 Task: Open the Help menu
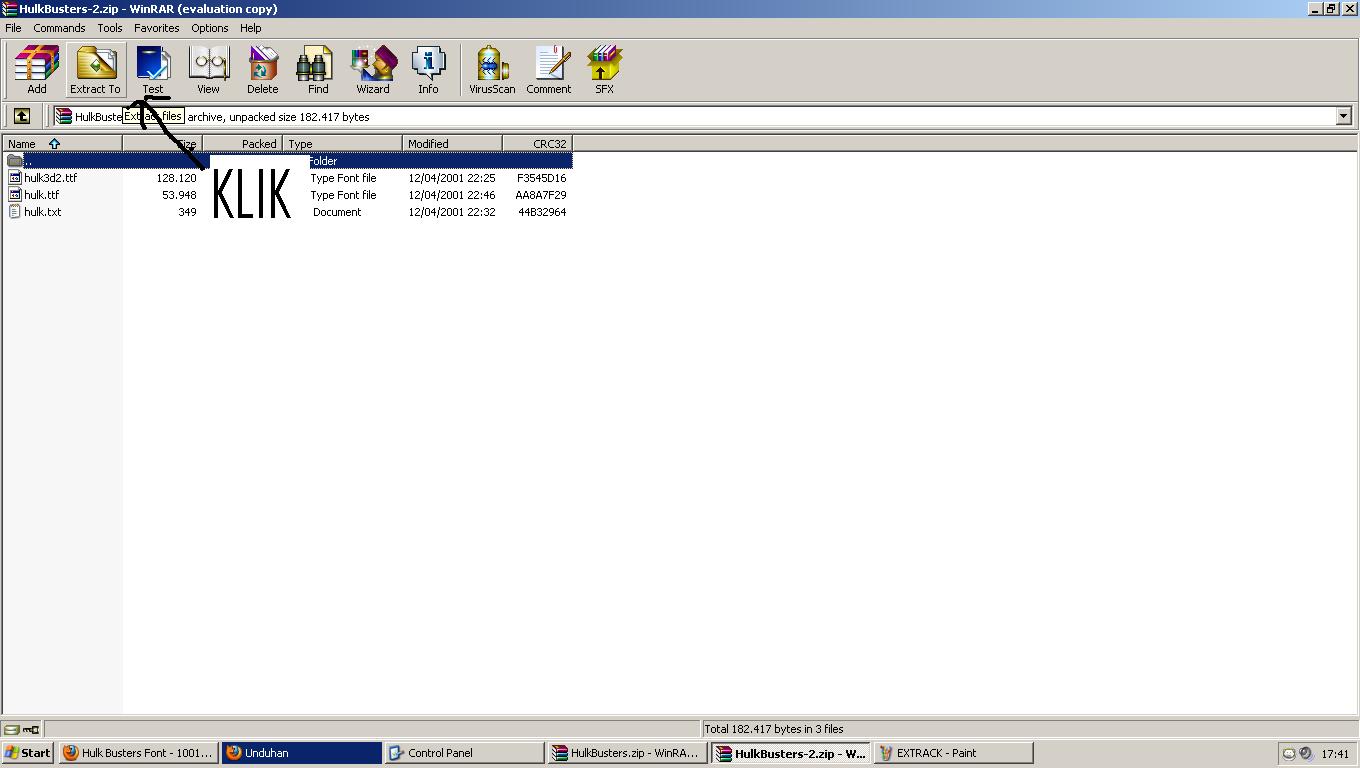tap(251, 28)
